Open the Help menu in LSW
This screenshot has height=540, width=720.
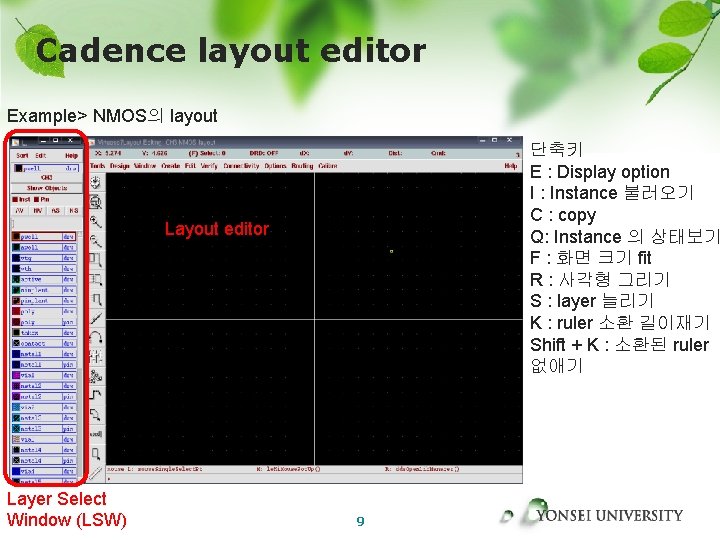[71, 156]
